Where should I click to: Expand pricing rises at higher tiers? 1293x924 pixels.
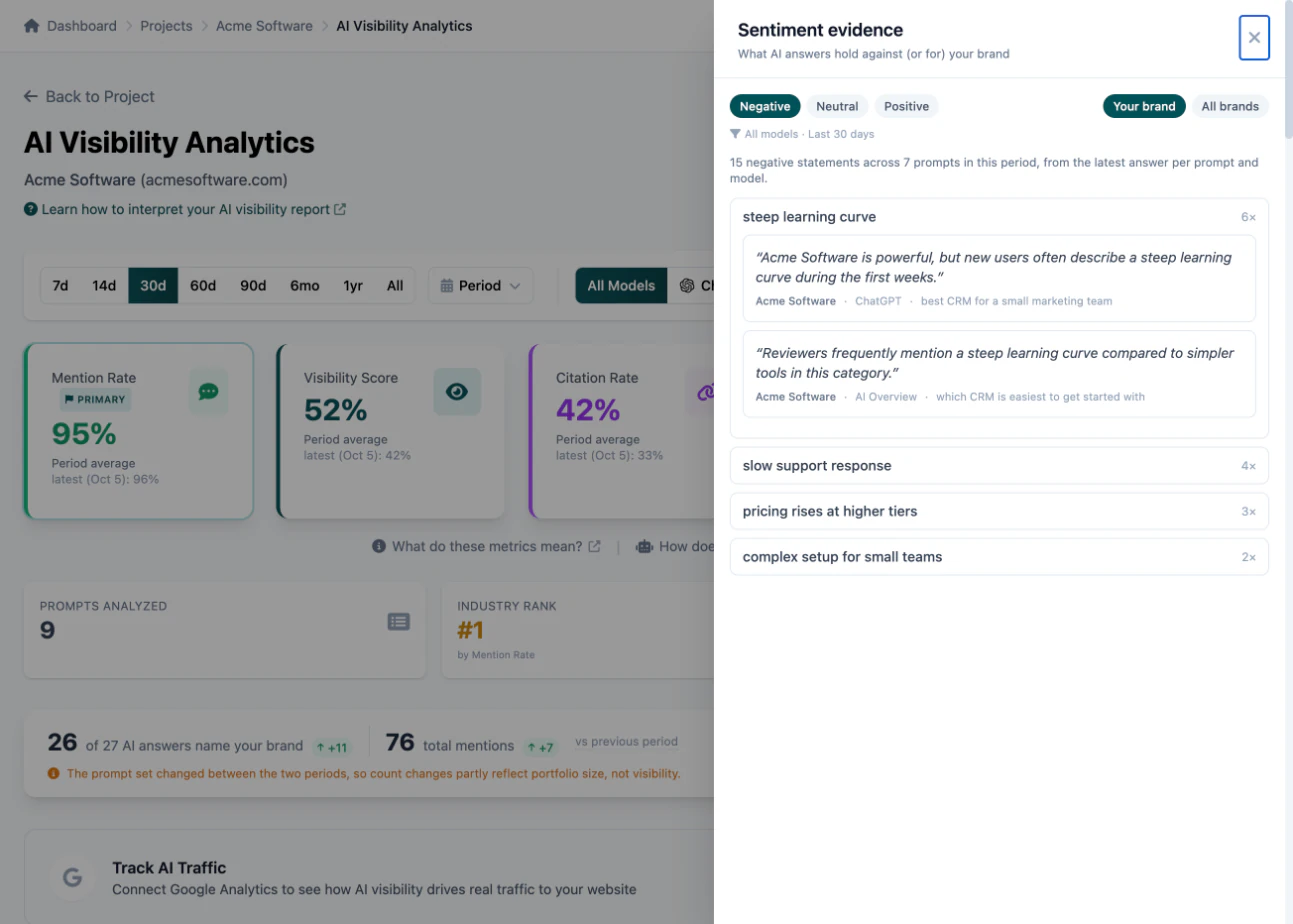(x=999, y=511)
